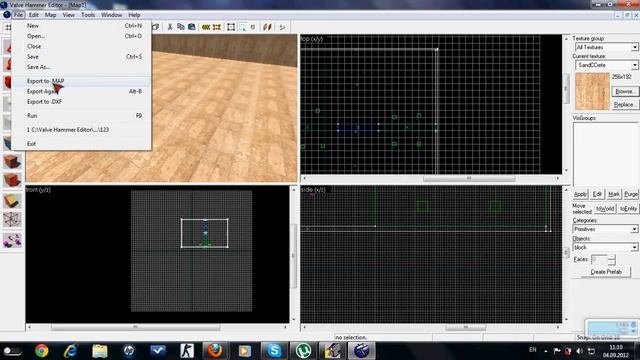
Task: Expand the Objects block dropdown
Action: pos(634,247)
